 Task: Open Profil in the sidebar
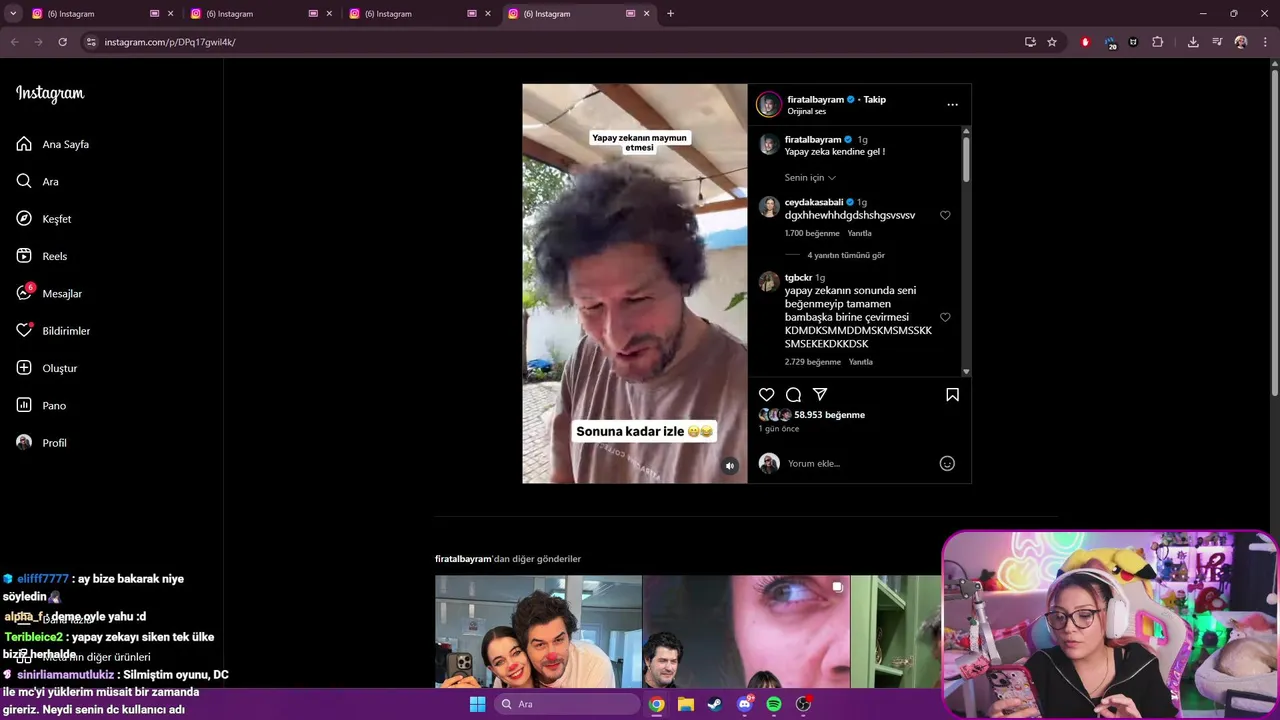(41, 443)
